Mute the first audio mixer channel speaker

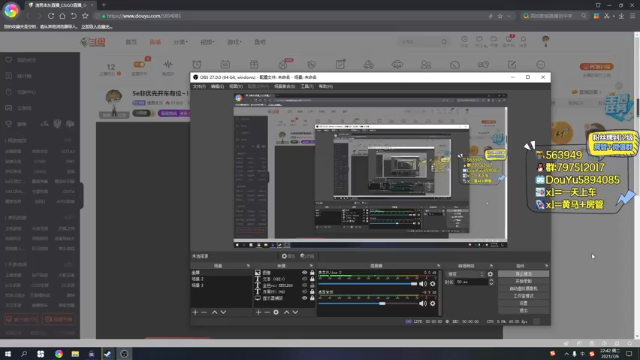(423, 284)
